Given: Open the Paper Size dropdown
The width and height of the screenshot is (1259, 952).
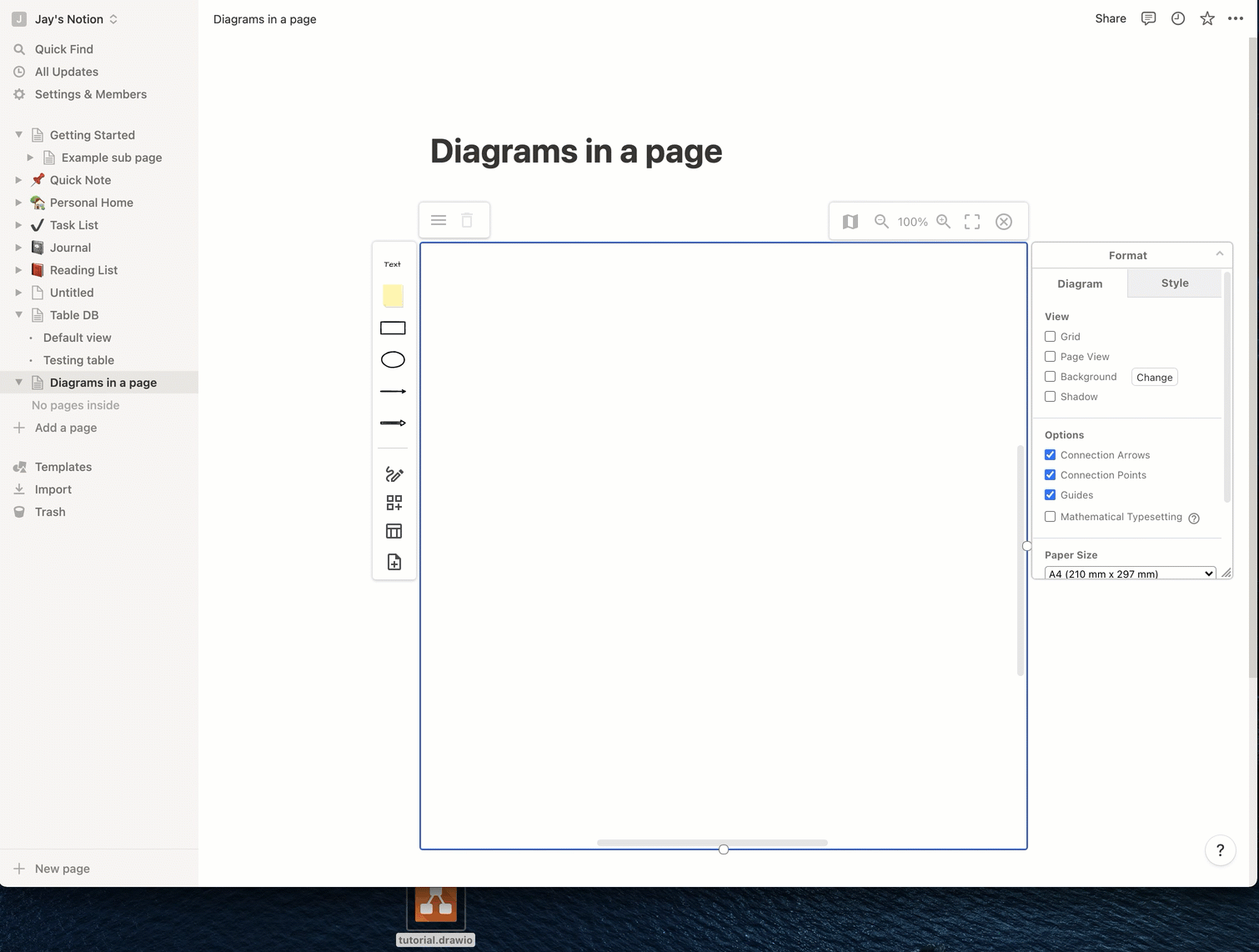Looking at the screenshot, I should 1130,573.
